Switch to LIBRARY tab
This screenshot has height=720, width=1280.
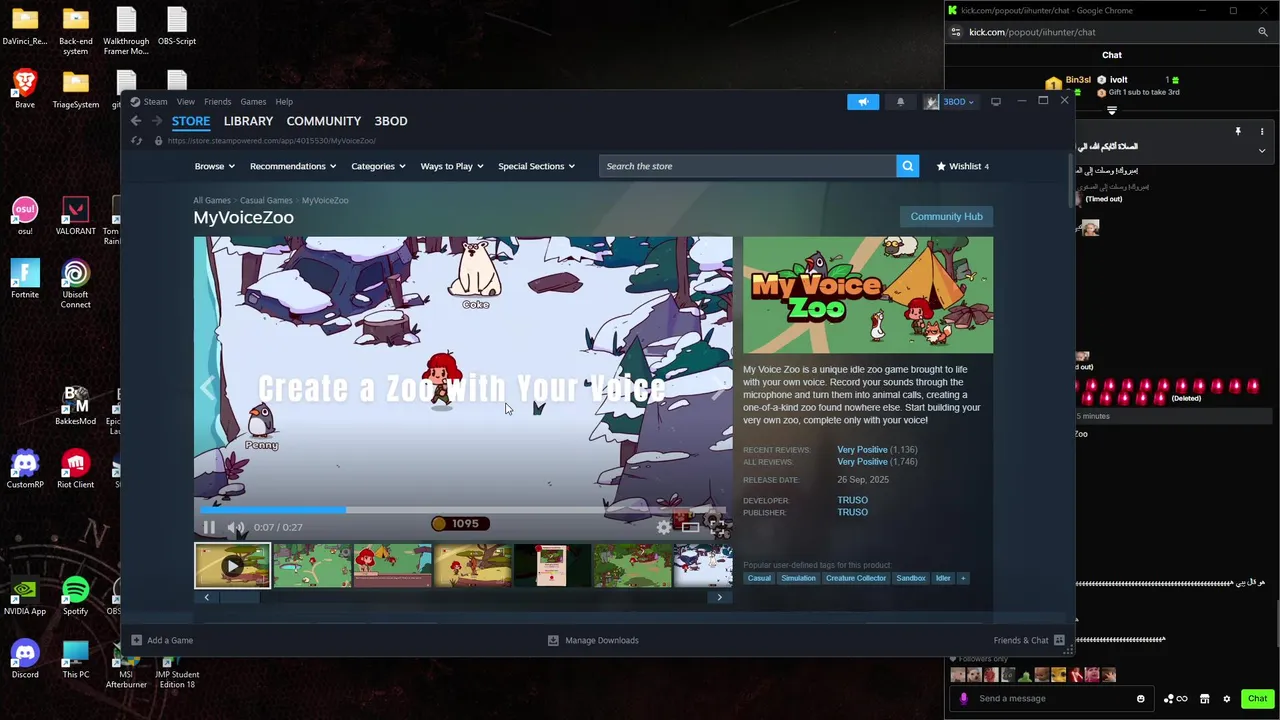(248, 121)
